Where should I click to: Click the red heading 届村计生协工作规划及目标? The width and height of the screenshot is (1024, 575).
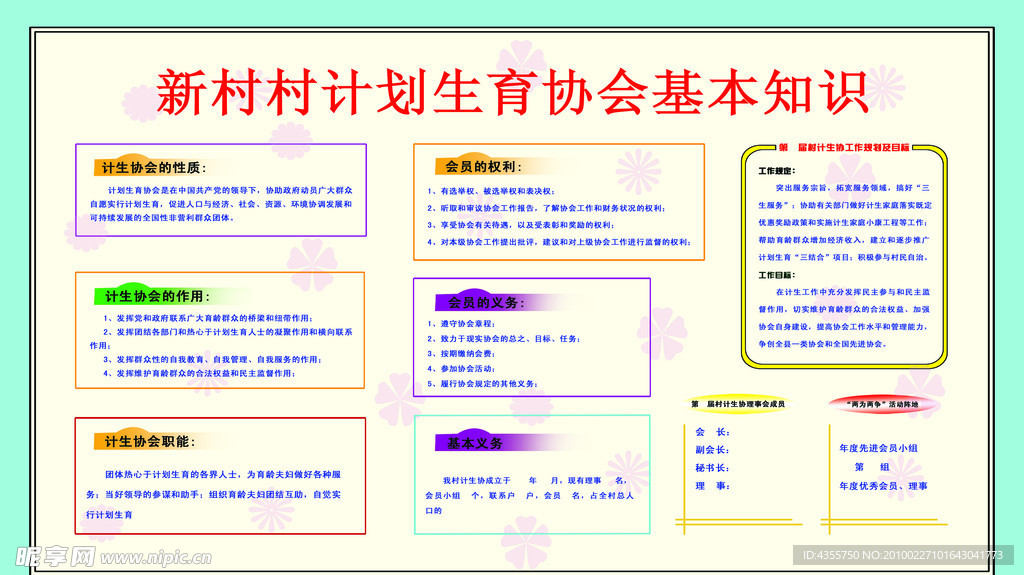[844, 148]
